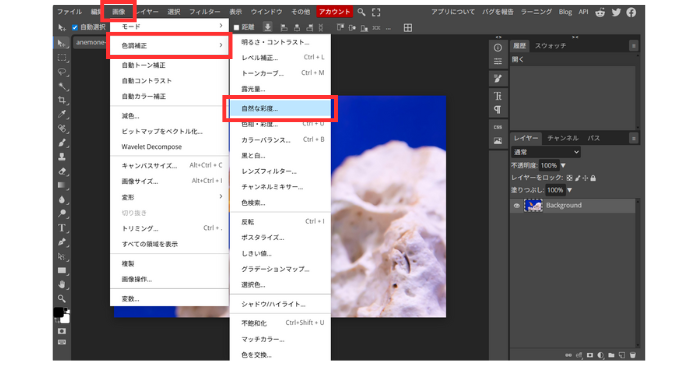Expand the モード submenu

point(169,26)
